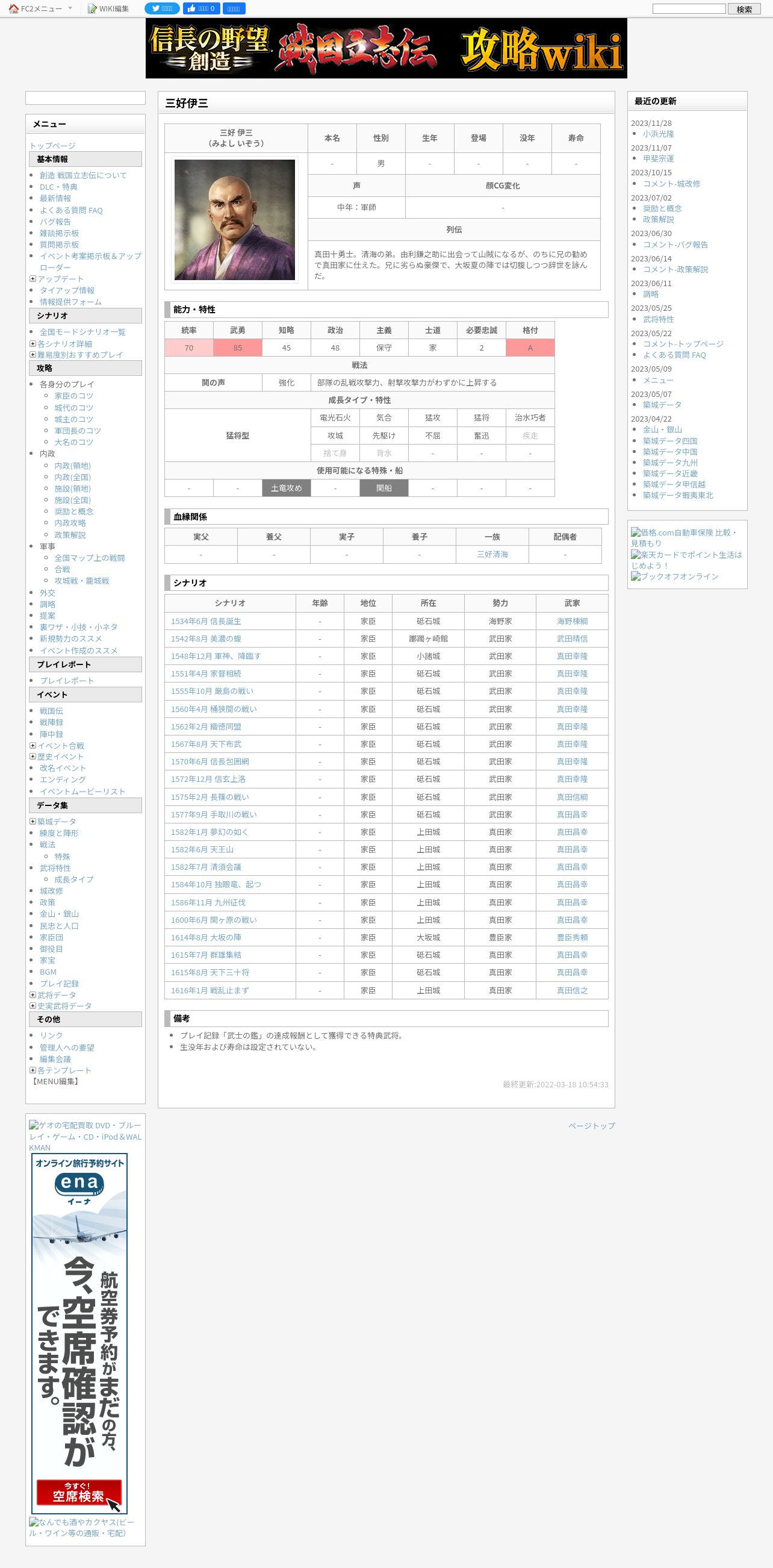Open 甲斐宗運 in recent updates
The width and height of the screenshot is (773, 1568).
pos(658,158)
